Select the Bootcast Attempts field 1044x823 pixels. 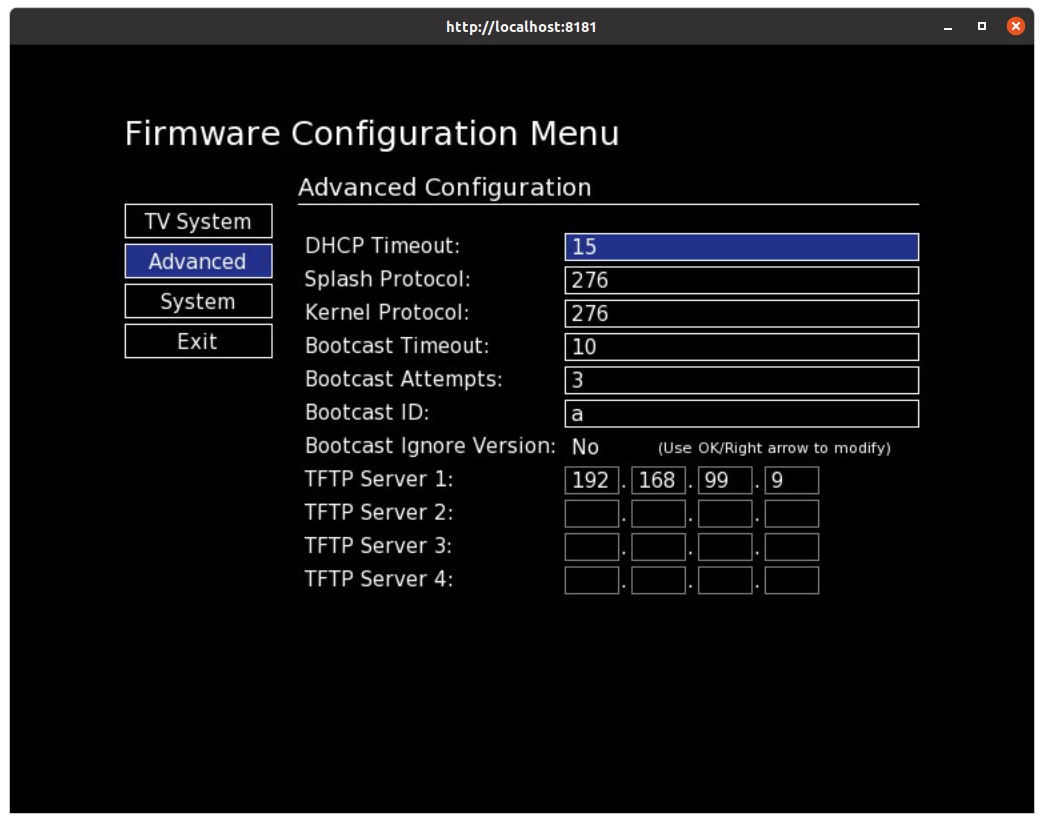pyautogui.click(x=742, y=380)
